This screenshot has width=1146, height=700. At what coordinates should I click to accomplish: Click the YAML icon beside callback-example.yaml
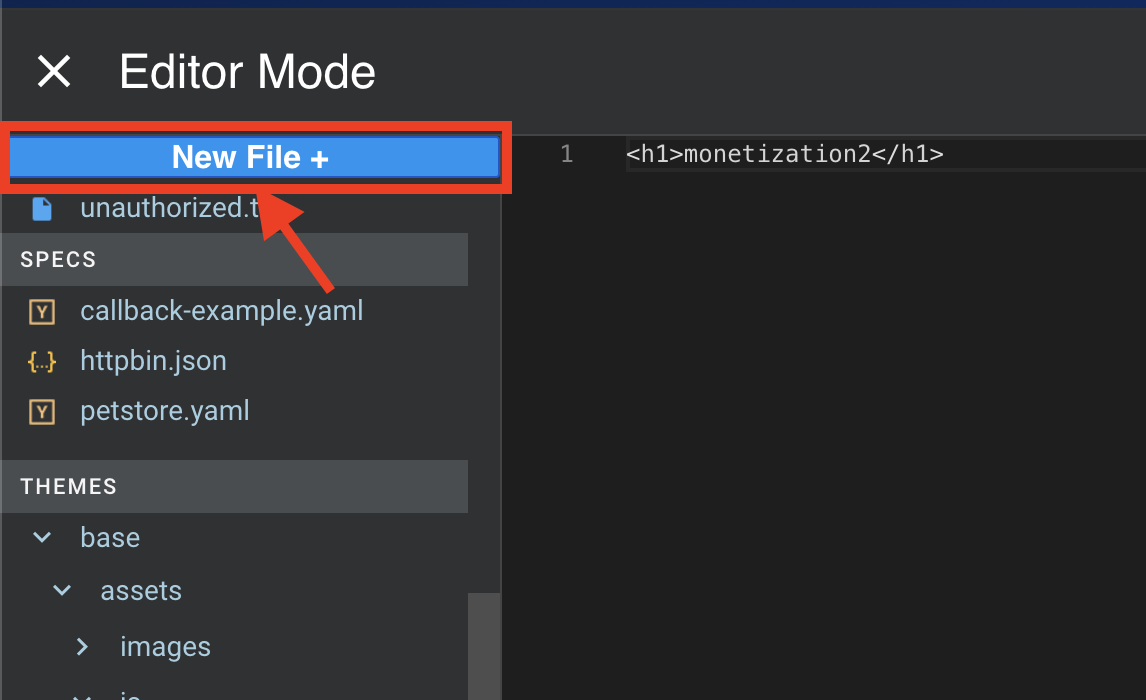pyautogui.click(x=42, y=311)
